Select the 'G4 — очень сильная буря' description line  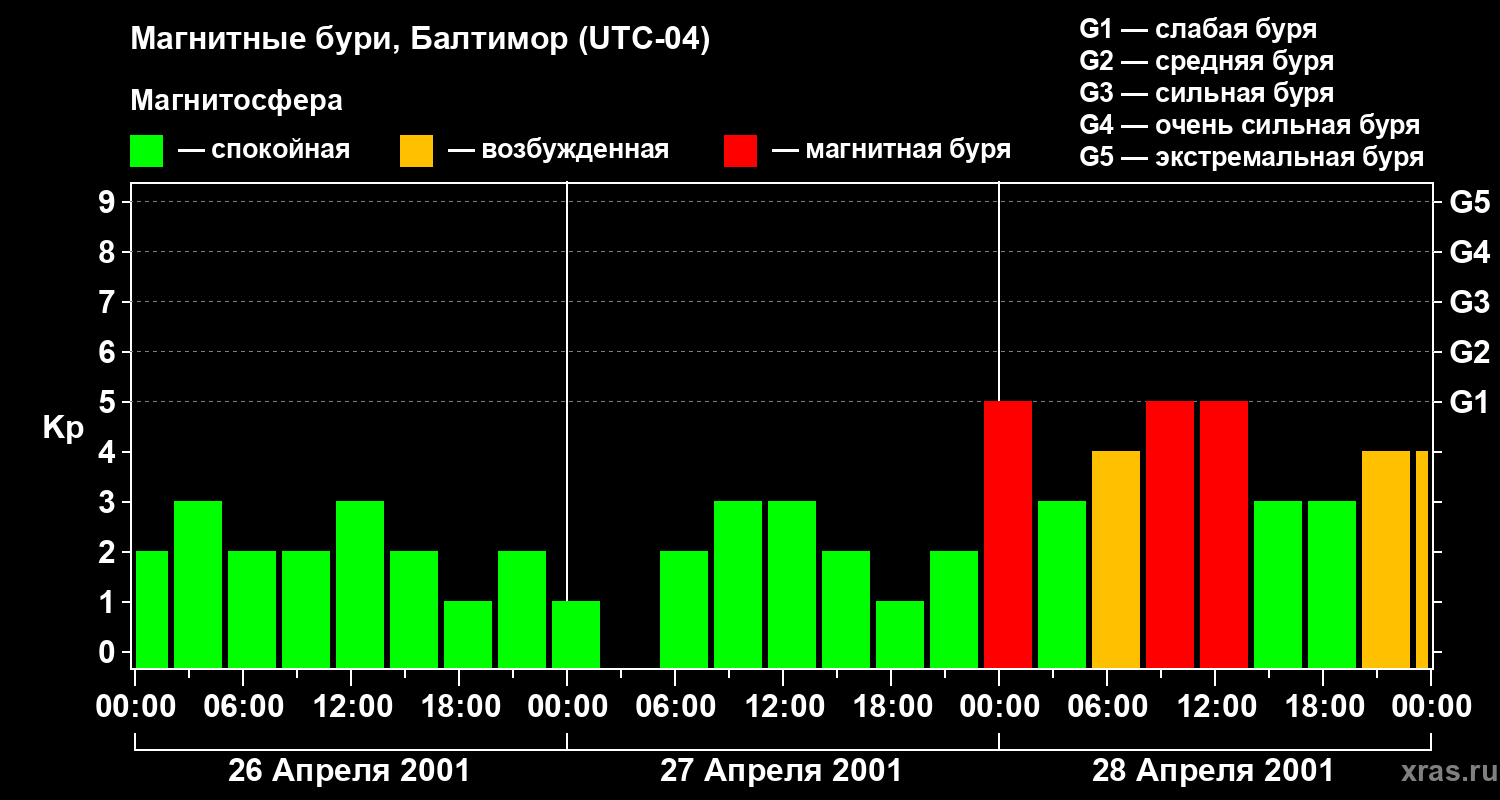point(1250,125)
